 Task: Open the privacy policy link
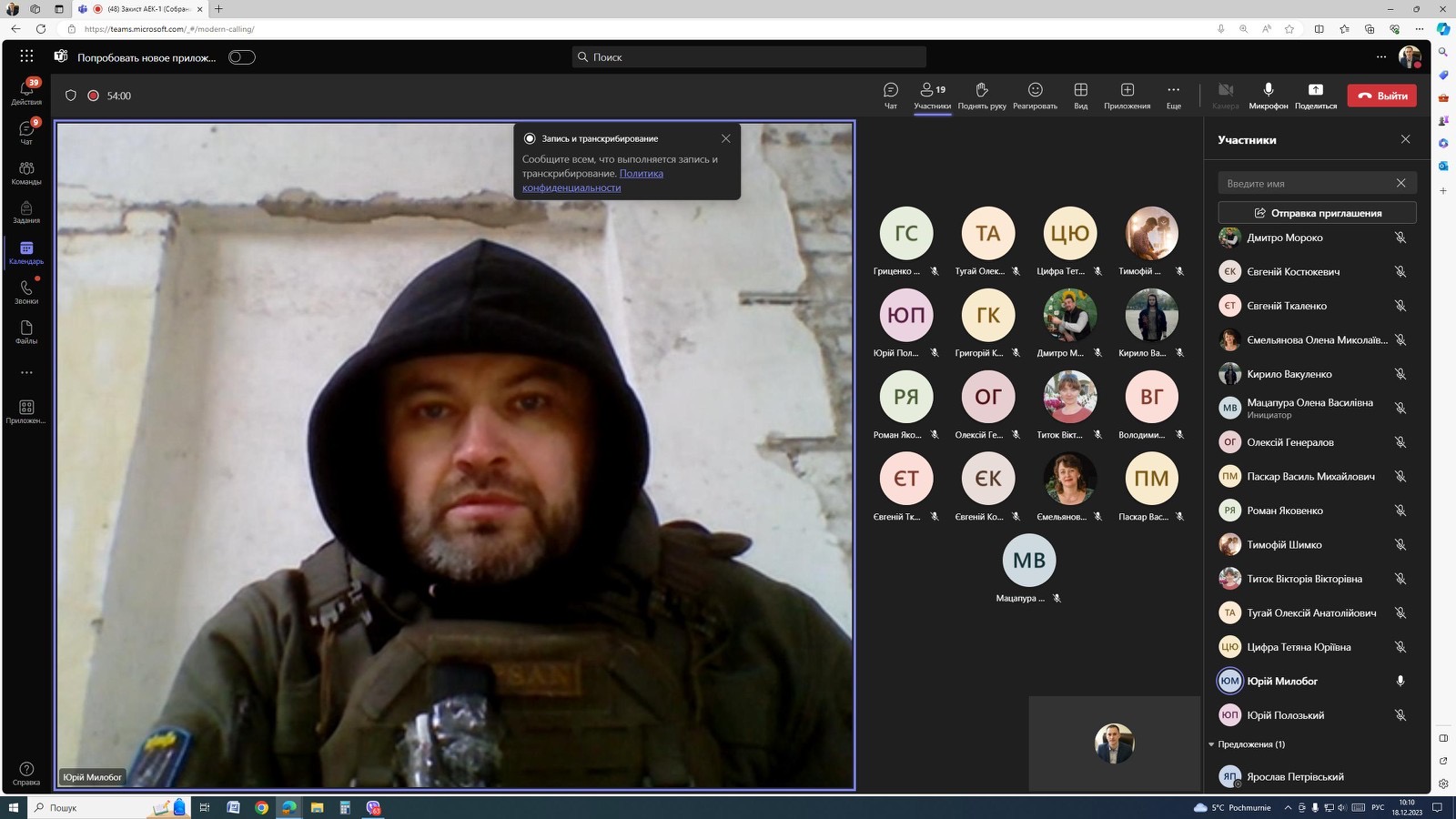641,173
